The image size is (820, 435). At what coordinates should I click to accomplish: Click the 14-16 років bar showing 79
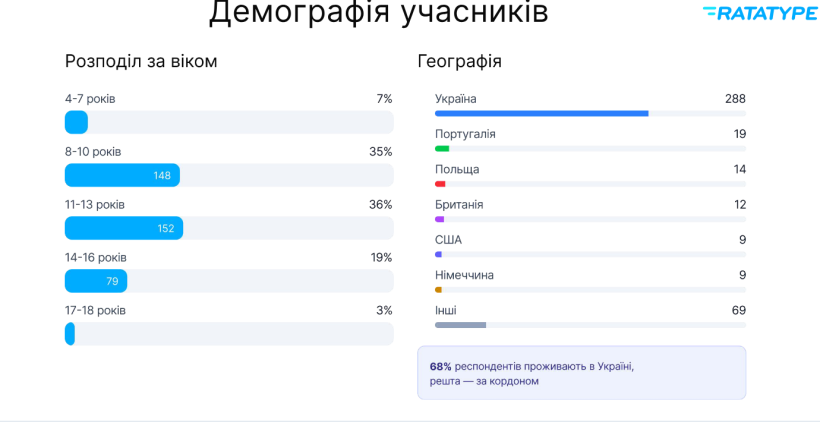pyautogui.click(x=96, y=281)
